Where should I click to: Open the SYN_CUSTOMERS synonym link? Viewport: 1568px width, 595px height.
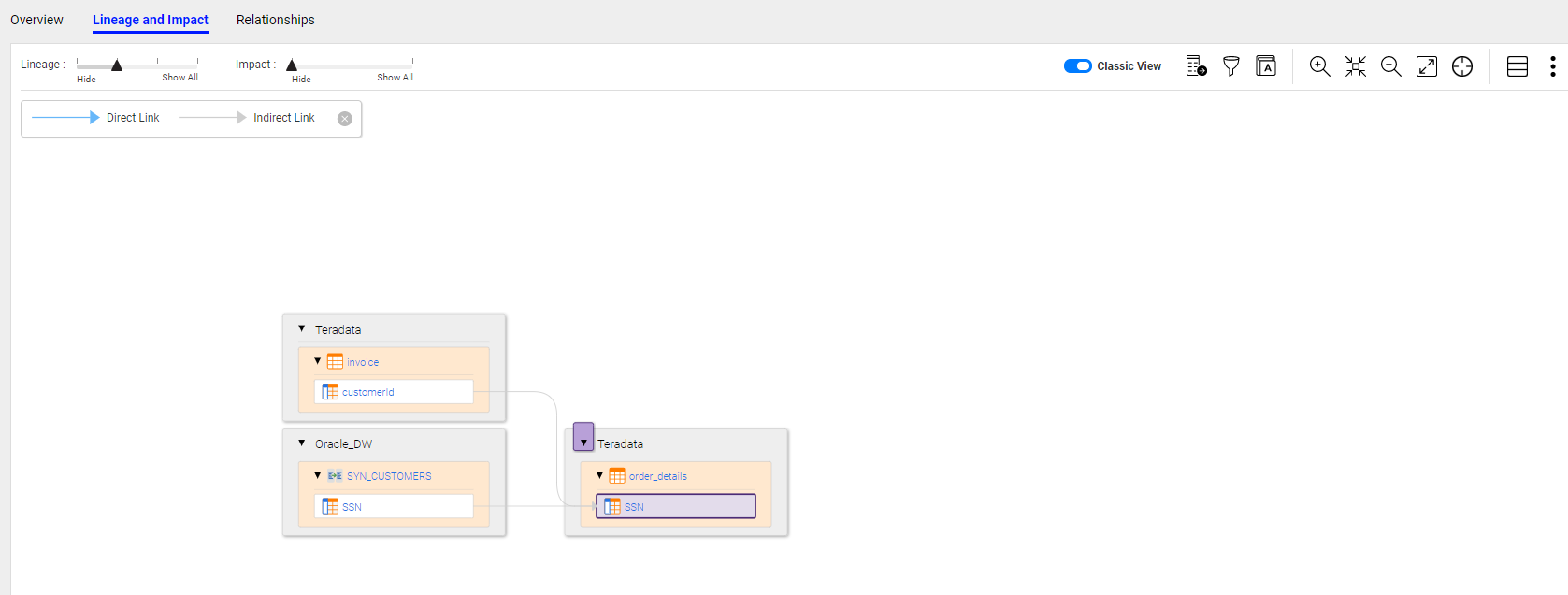[389, 476]
